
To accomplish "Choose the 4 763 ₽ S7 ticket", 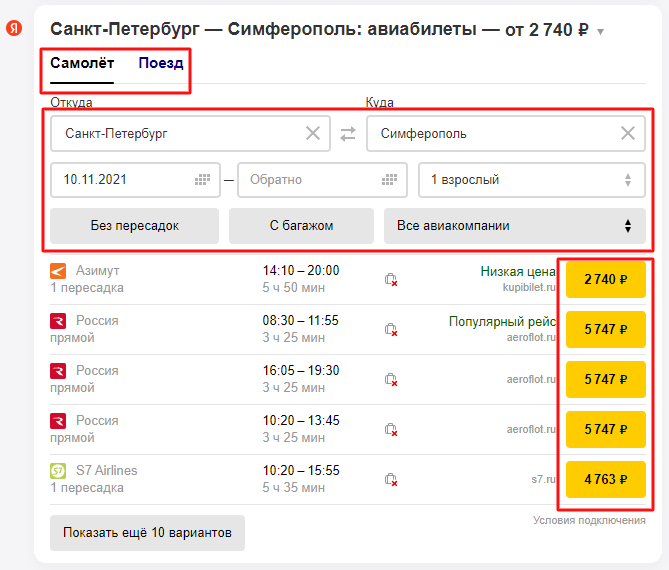I will 605,479.
